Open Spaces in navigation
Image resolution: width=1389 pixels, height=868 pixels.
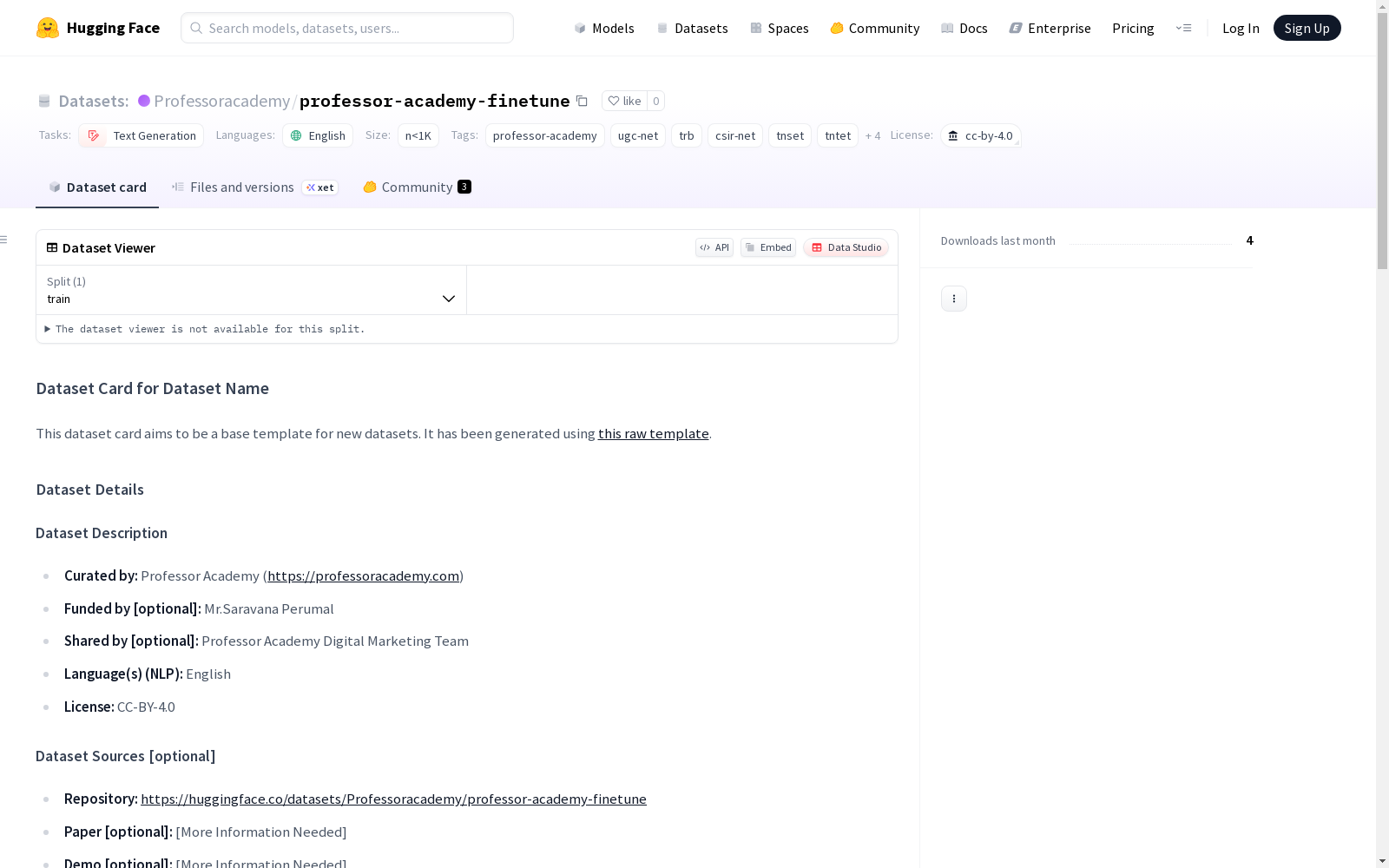pyautogui.click(x=780, y=28)
